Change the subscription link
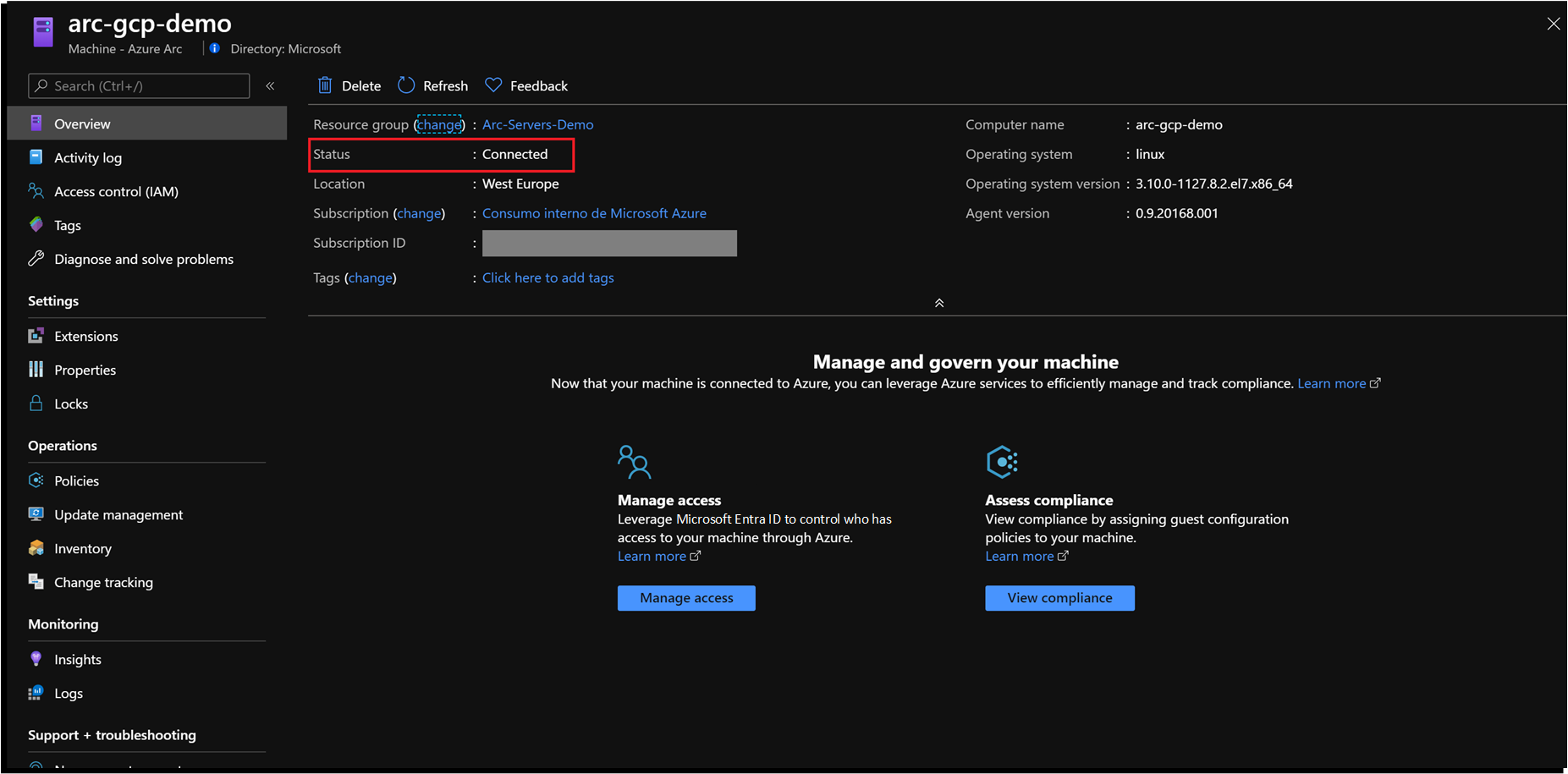This screenshot has width=1568, height=774. coord(419,213)
